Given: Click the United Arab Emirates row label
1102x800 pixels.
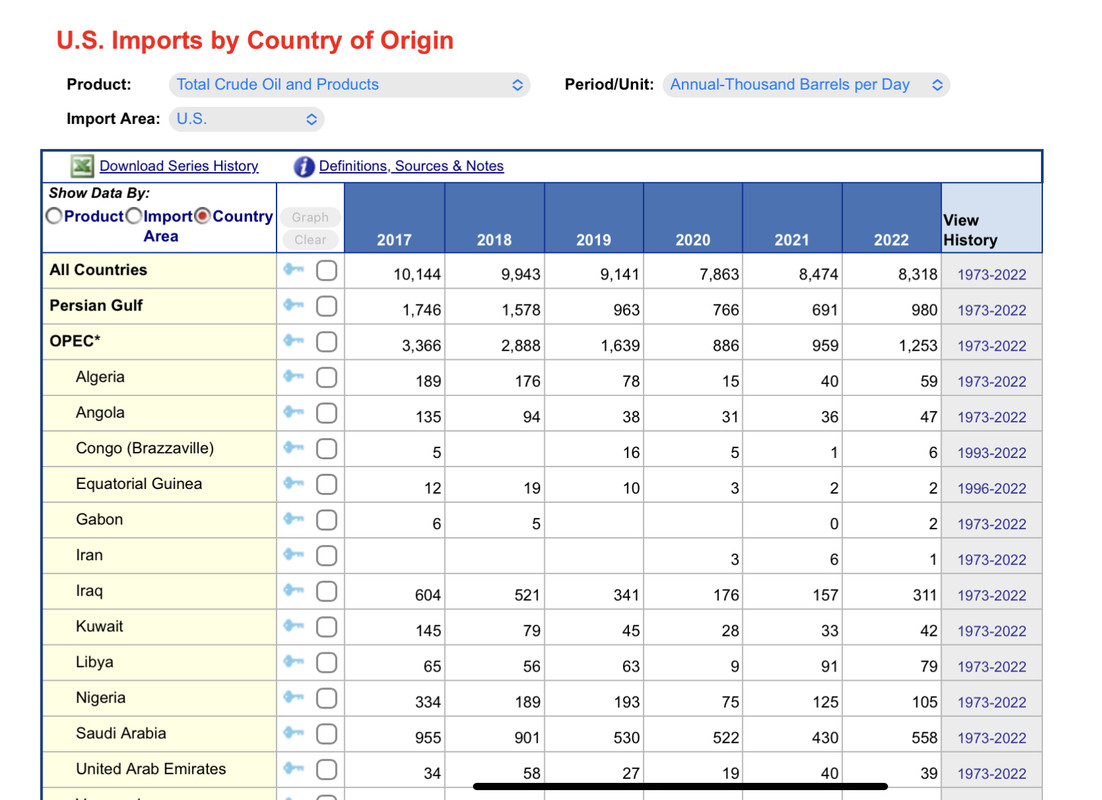Looking at the screenshot, I should [x=151, y=769].
